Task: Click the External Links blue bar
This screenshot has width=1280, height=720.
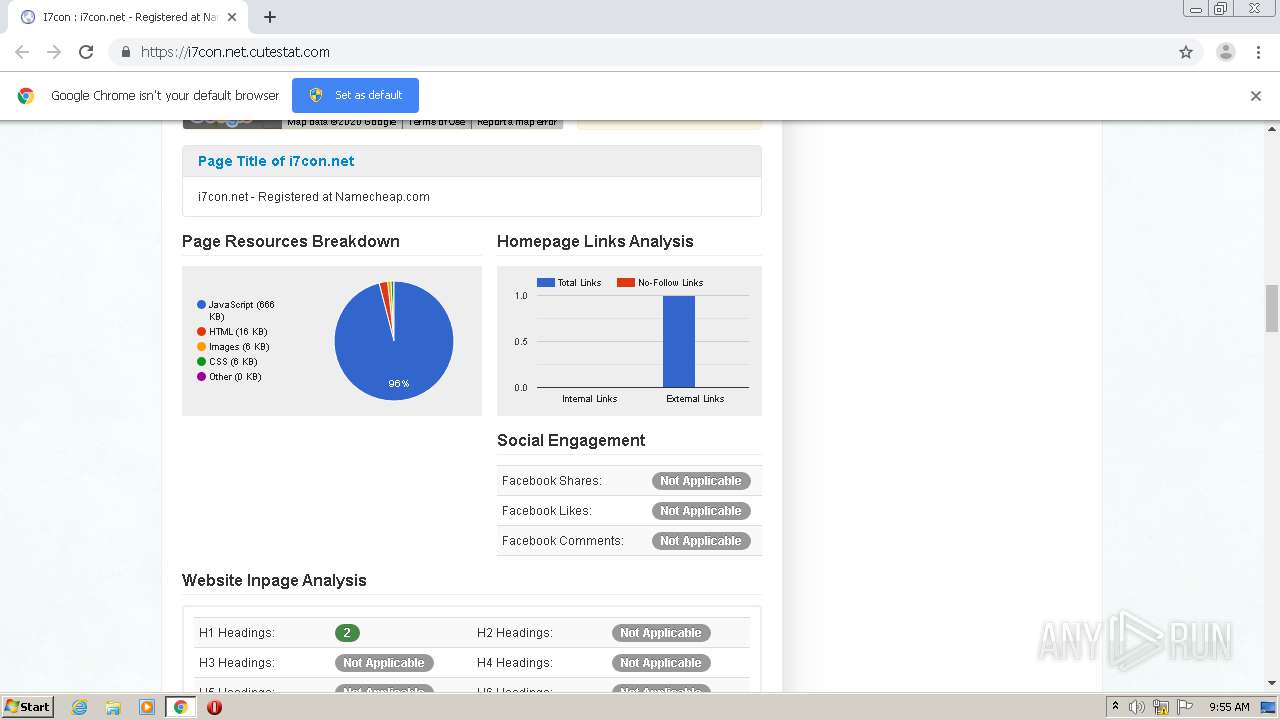Action: [x=679, y=341]
